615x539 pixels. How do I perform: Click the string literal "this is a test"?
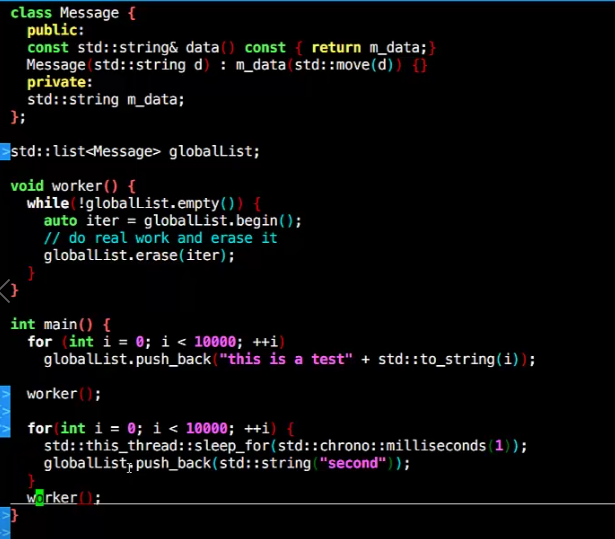pyautogui.click(x=286, y=359)
